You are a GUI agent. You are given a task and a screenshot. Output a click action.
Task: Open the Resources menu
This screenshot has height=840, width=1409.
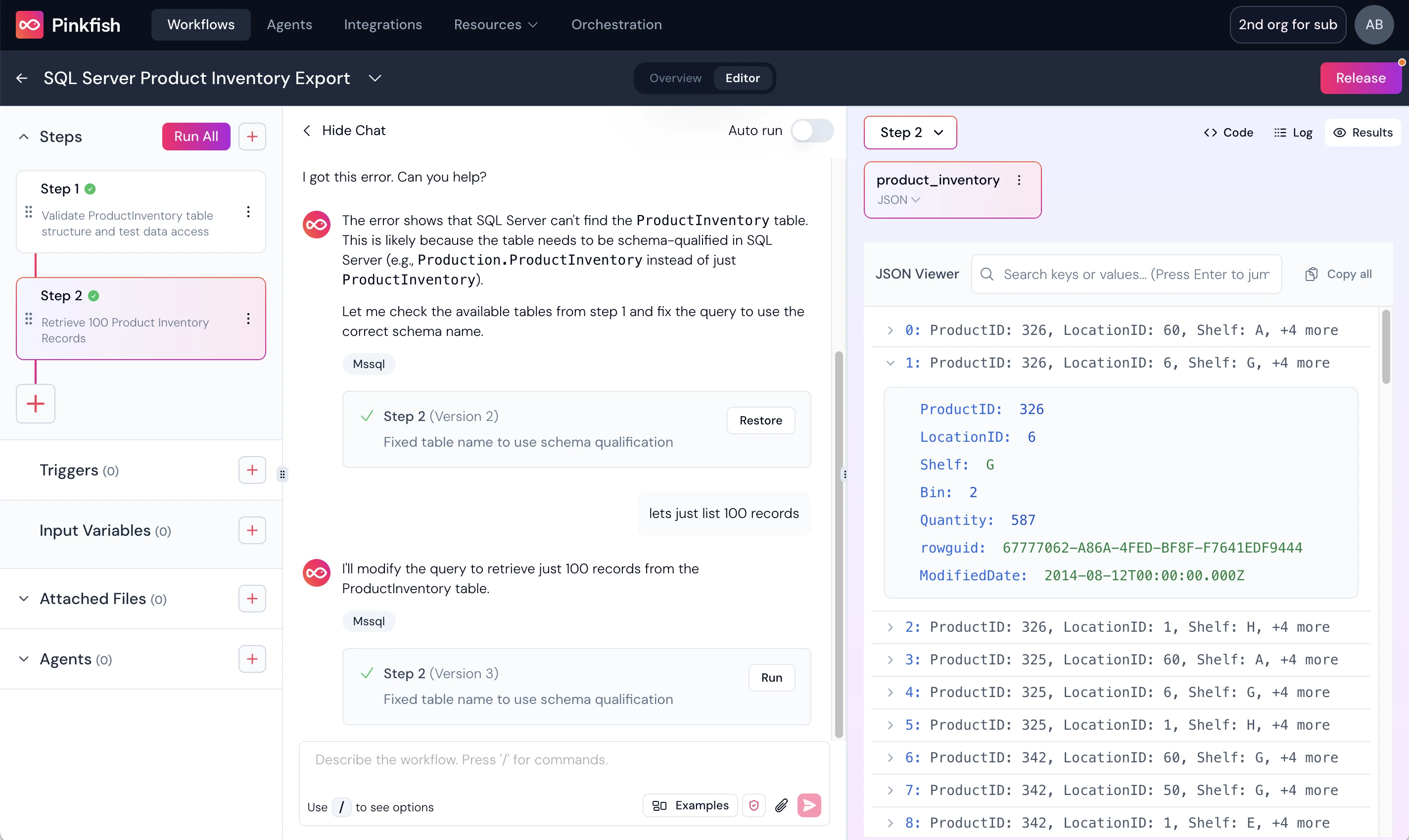click(x=495, y=25)
